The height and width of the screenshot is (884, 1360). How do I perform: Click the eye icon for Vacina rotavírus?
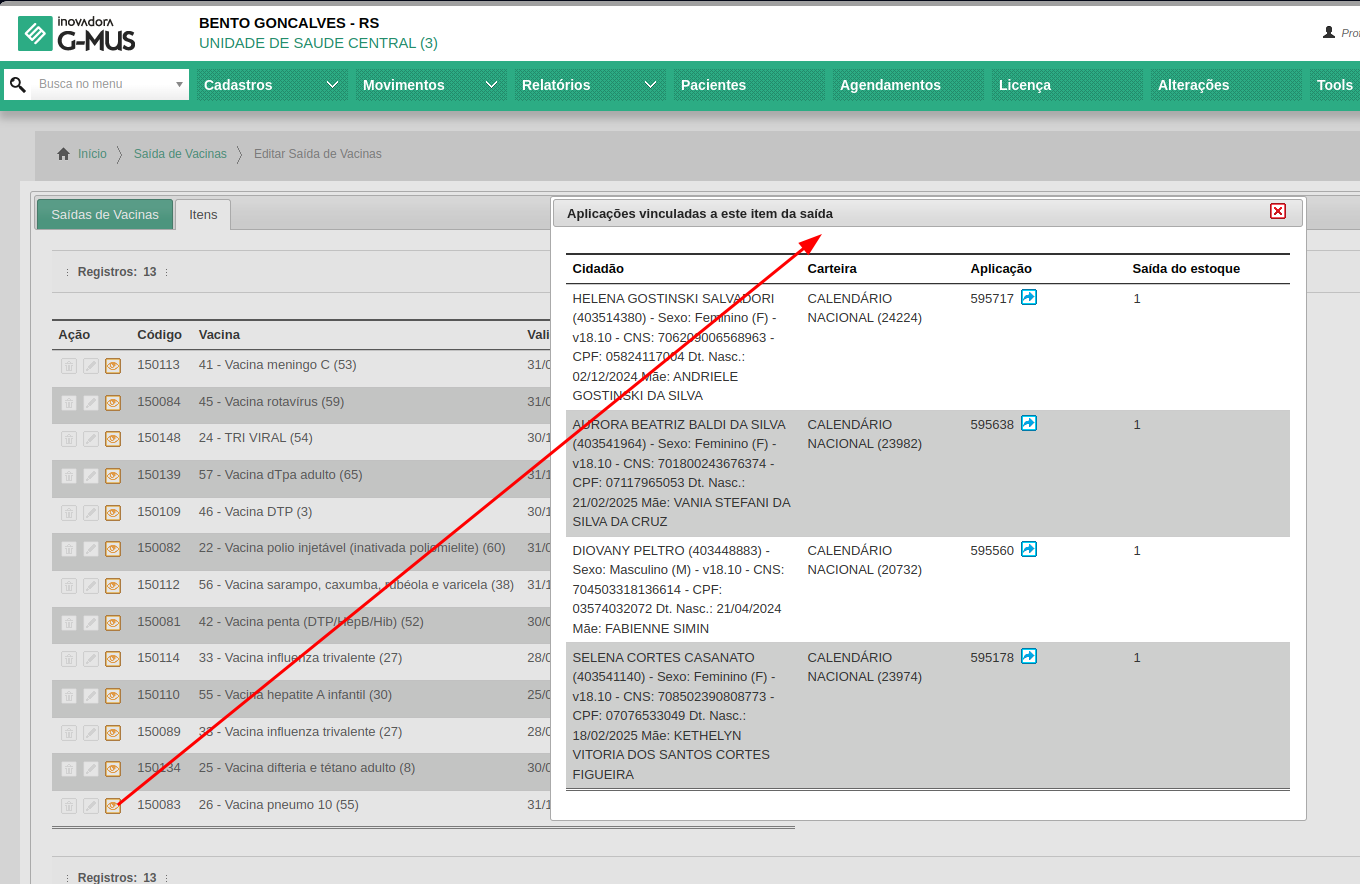[113, 403]
